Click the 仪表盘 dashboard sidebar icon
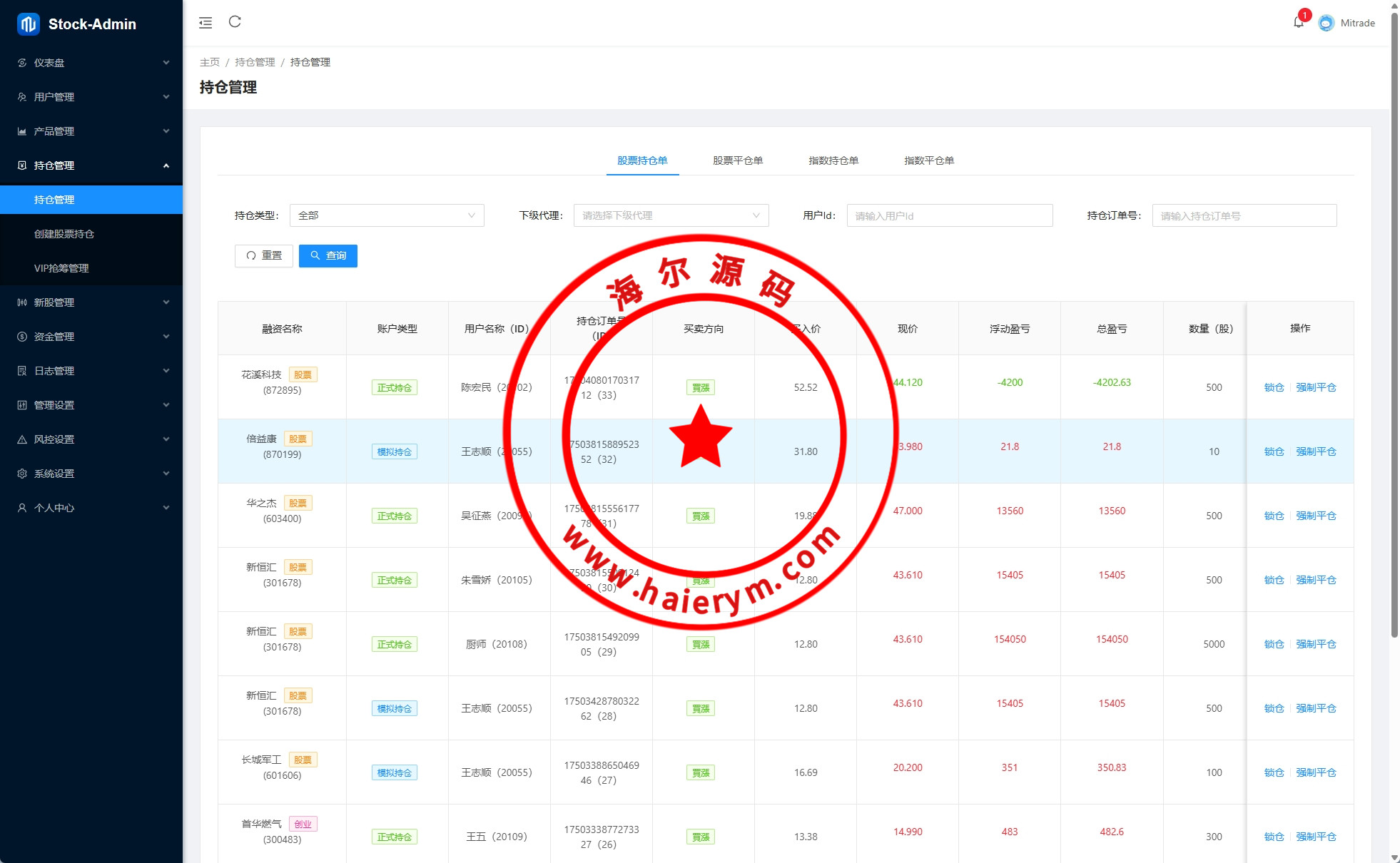 click(22, 63)
